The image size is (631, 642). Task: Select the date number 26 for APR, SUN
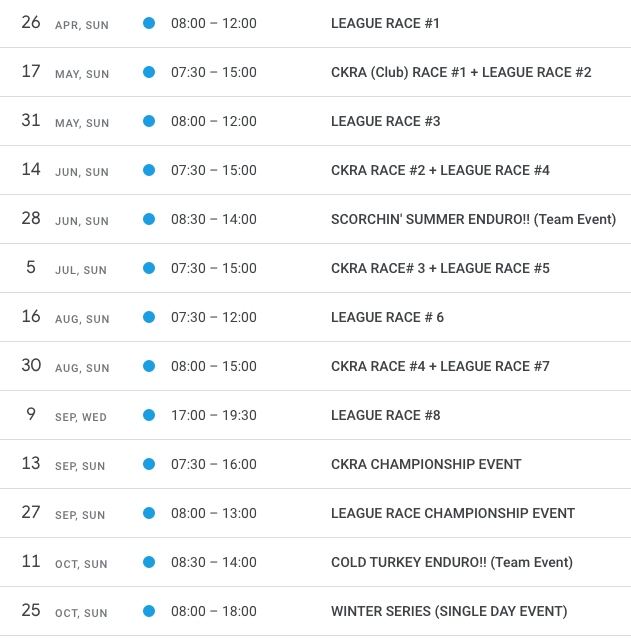pyautogui.click(x=31, y=23)
